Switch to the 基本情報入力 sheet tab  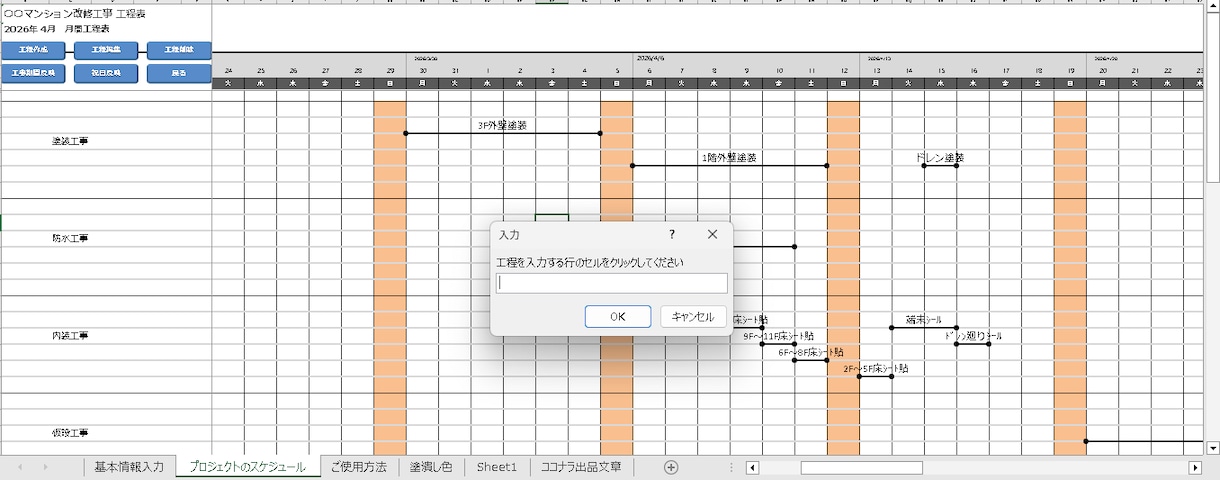(129, 467)
